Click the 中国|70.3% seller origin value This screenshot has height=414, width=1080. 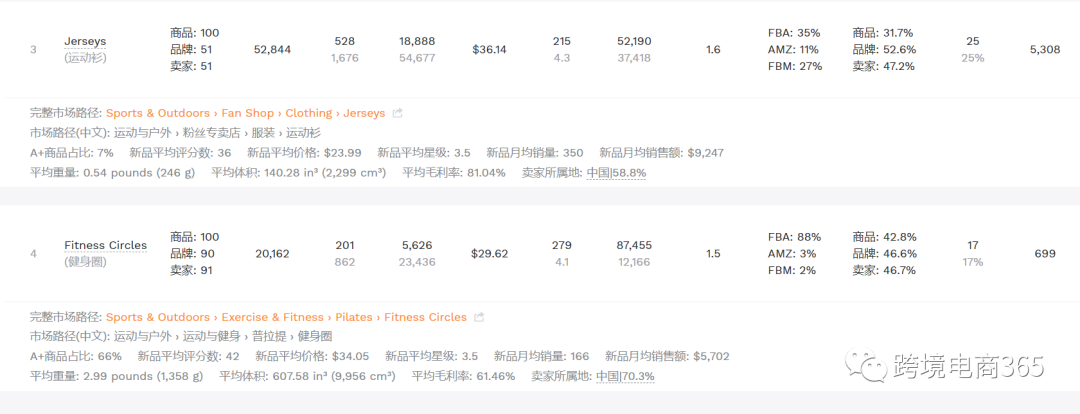625,376
